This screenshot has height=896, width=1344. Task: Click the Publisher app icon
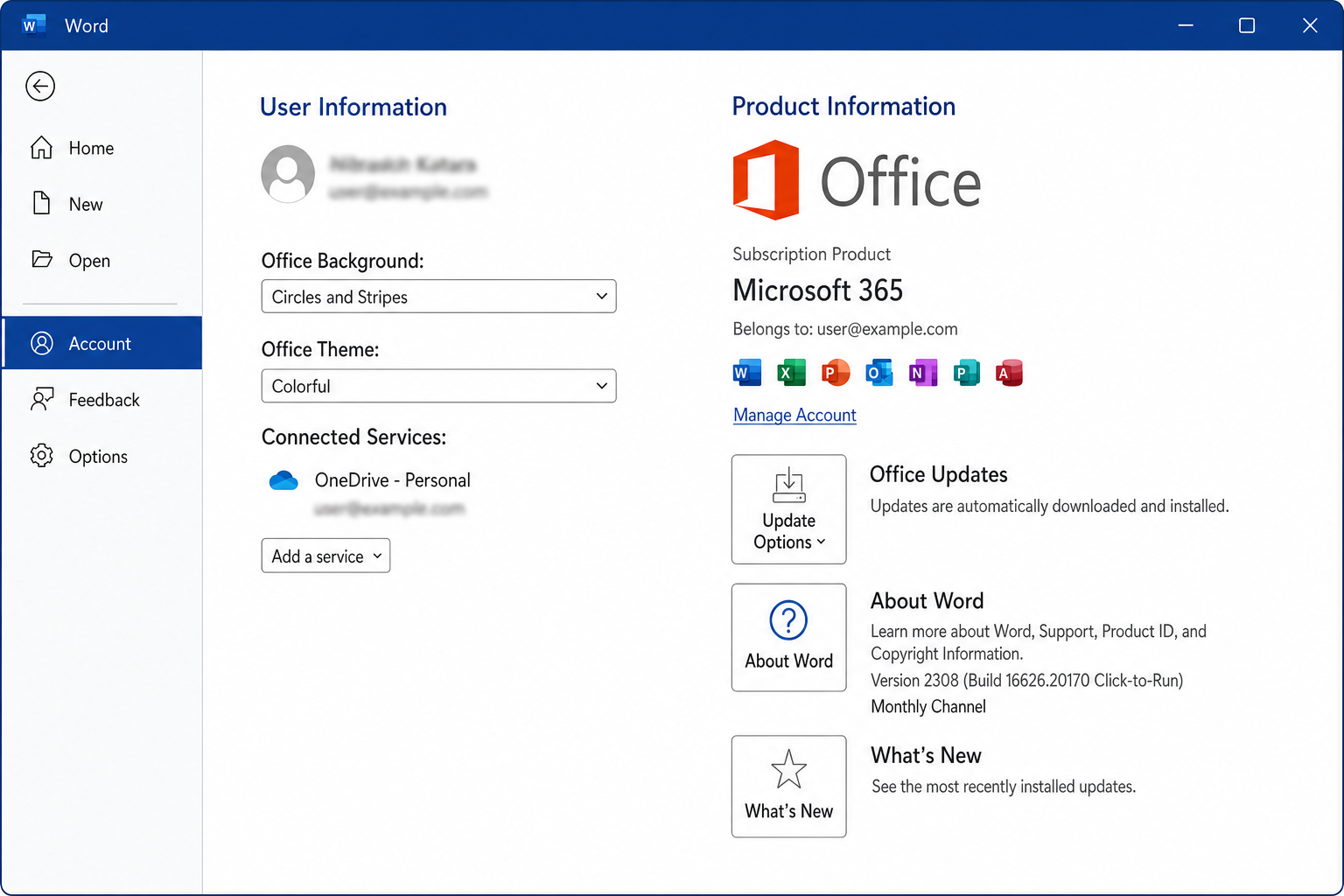click(x=966, y=373)
